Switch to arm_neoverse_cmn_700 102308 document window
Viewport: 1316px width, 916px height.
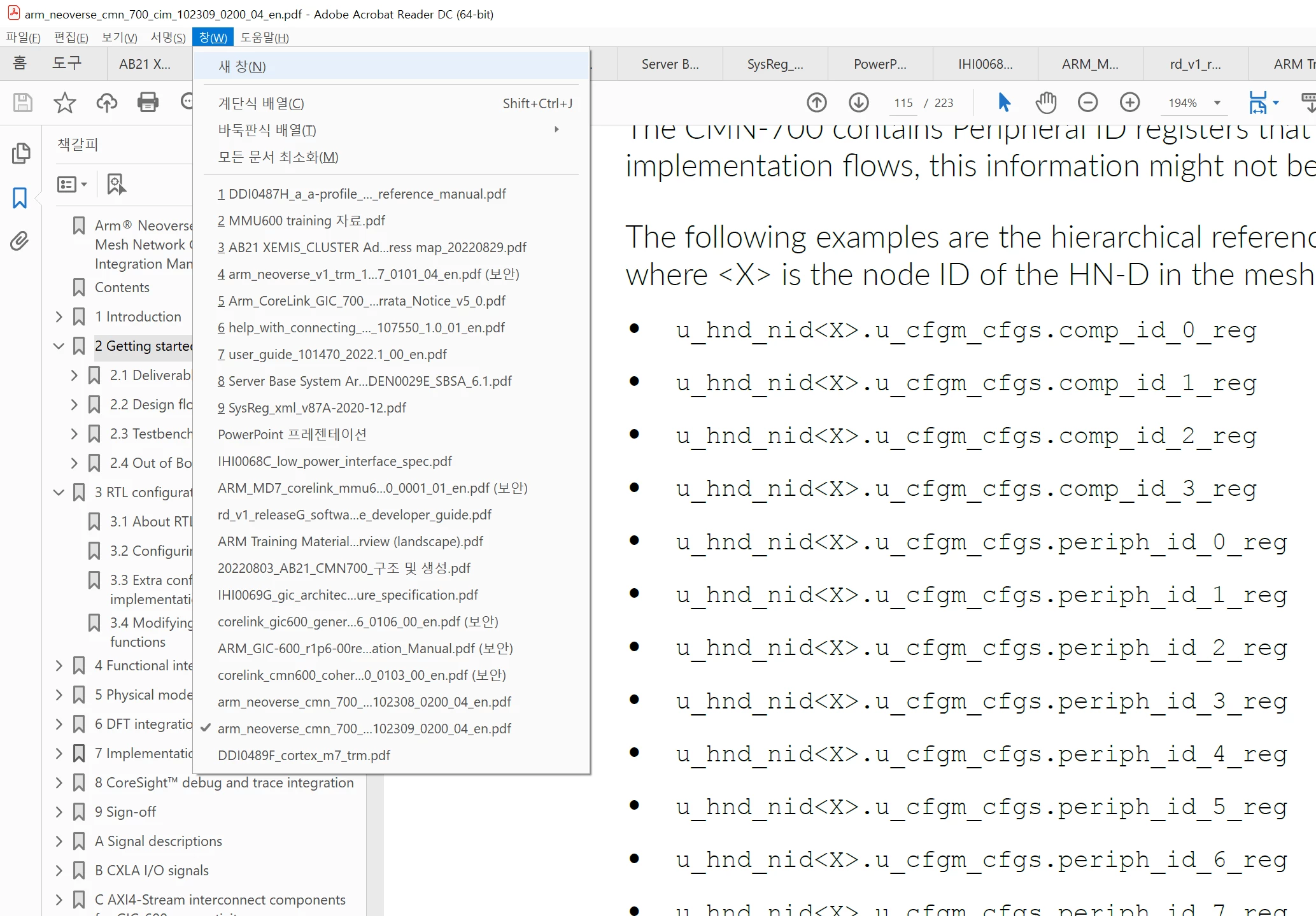(364, 701)
